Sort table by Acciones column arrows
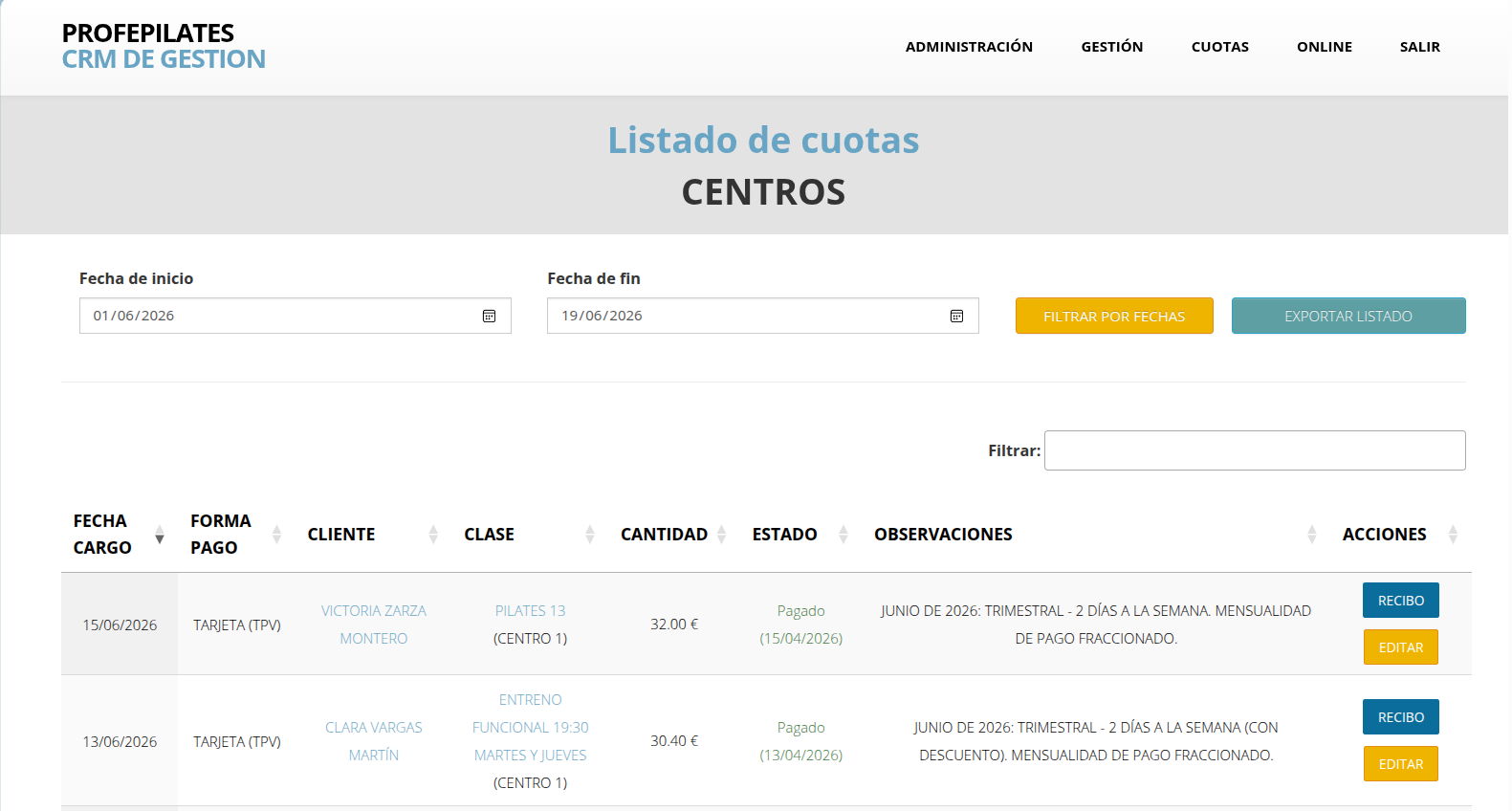Viewport: 1512px width, 811px height. tap(1453, 535)
